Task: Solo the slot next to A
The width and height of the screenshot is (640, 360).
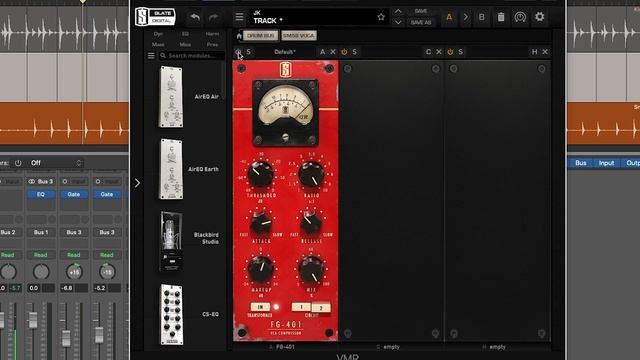Action: 354,52
